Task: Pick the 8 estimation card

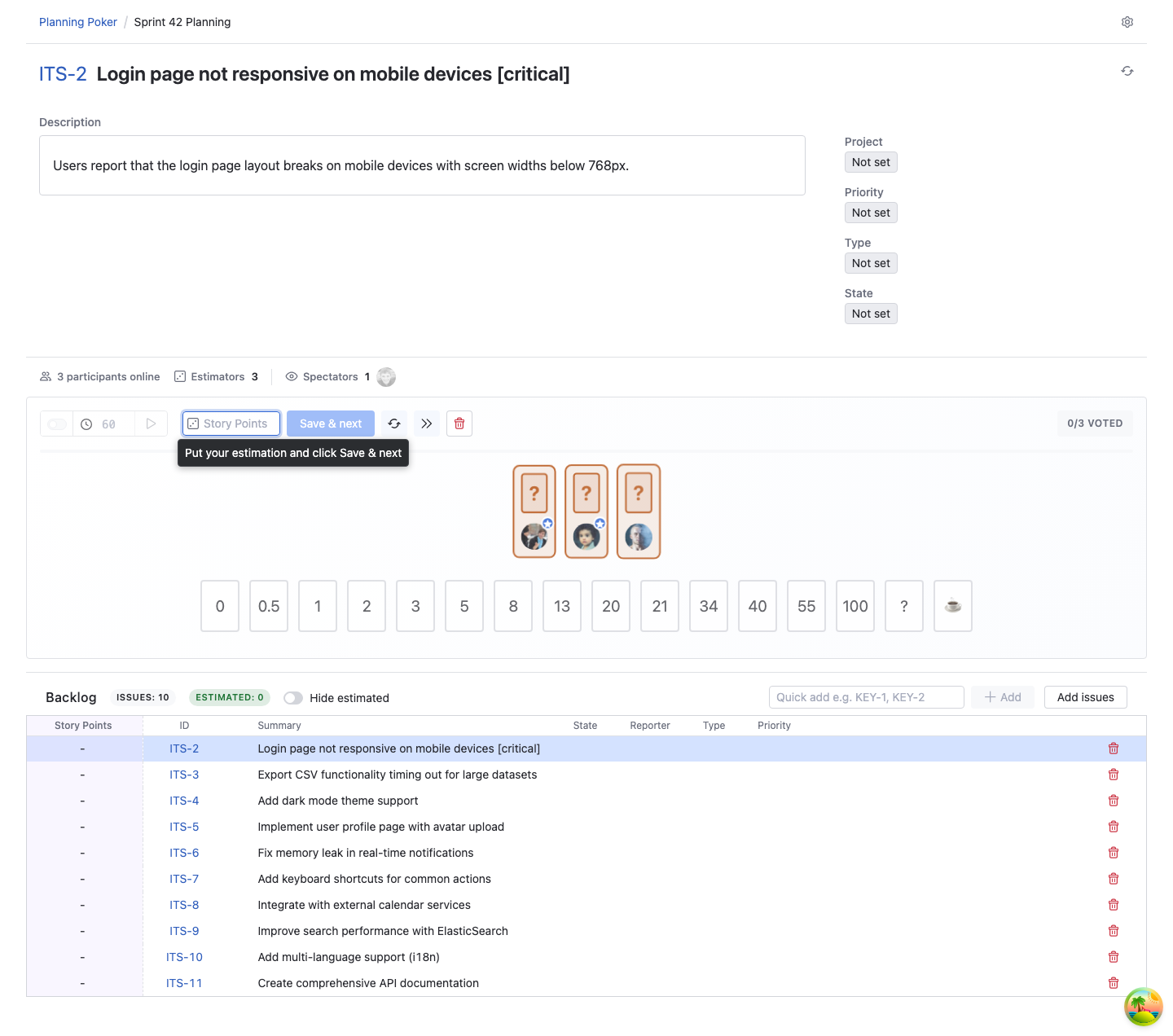Action: click(513, 606)
